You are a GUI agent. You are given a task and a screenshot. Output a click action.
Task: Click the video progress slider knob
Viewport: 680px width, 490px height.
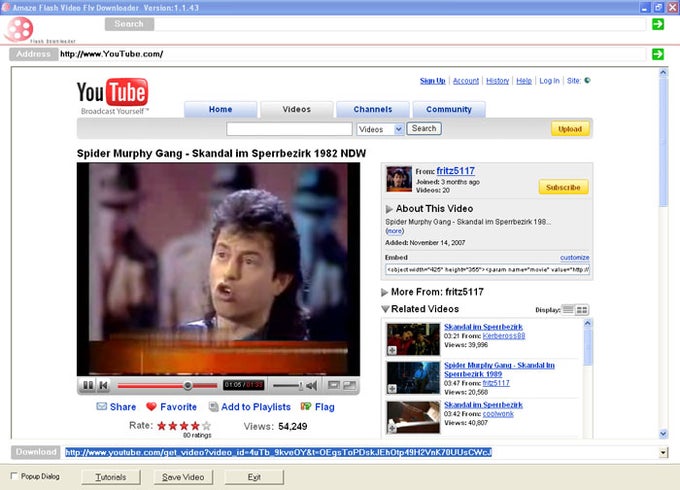point(187,385)
